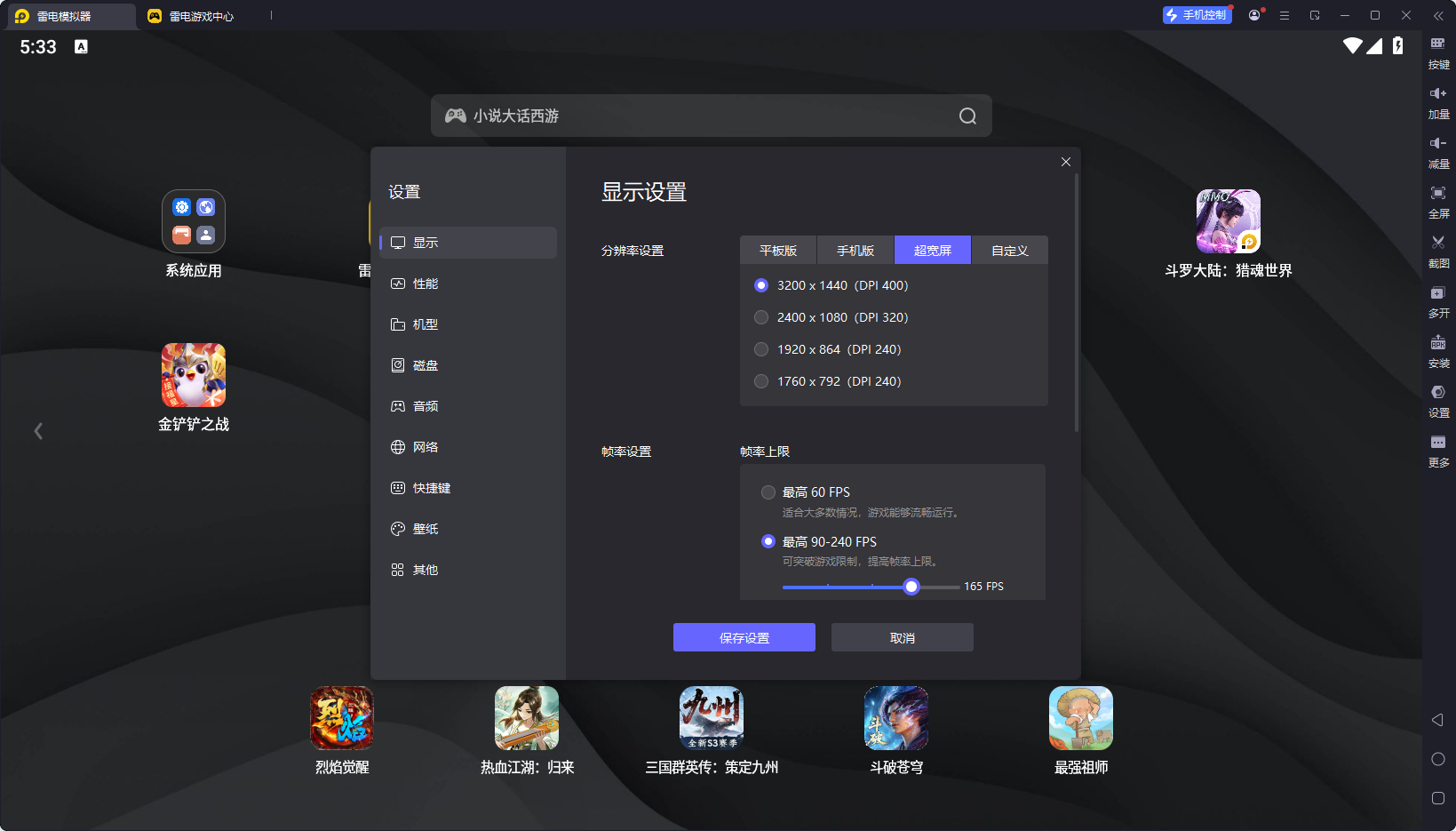Click the 小说大话西游 search field
The height and width of the screenshot is (831, 1456).
tap(712, 116)
